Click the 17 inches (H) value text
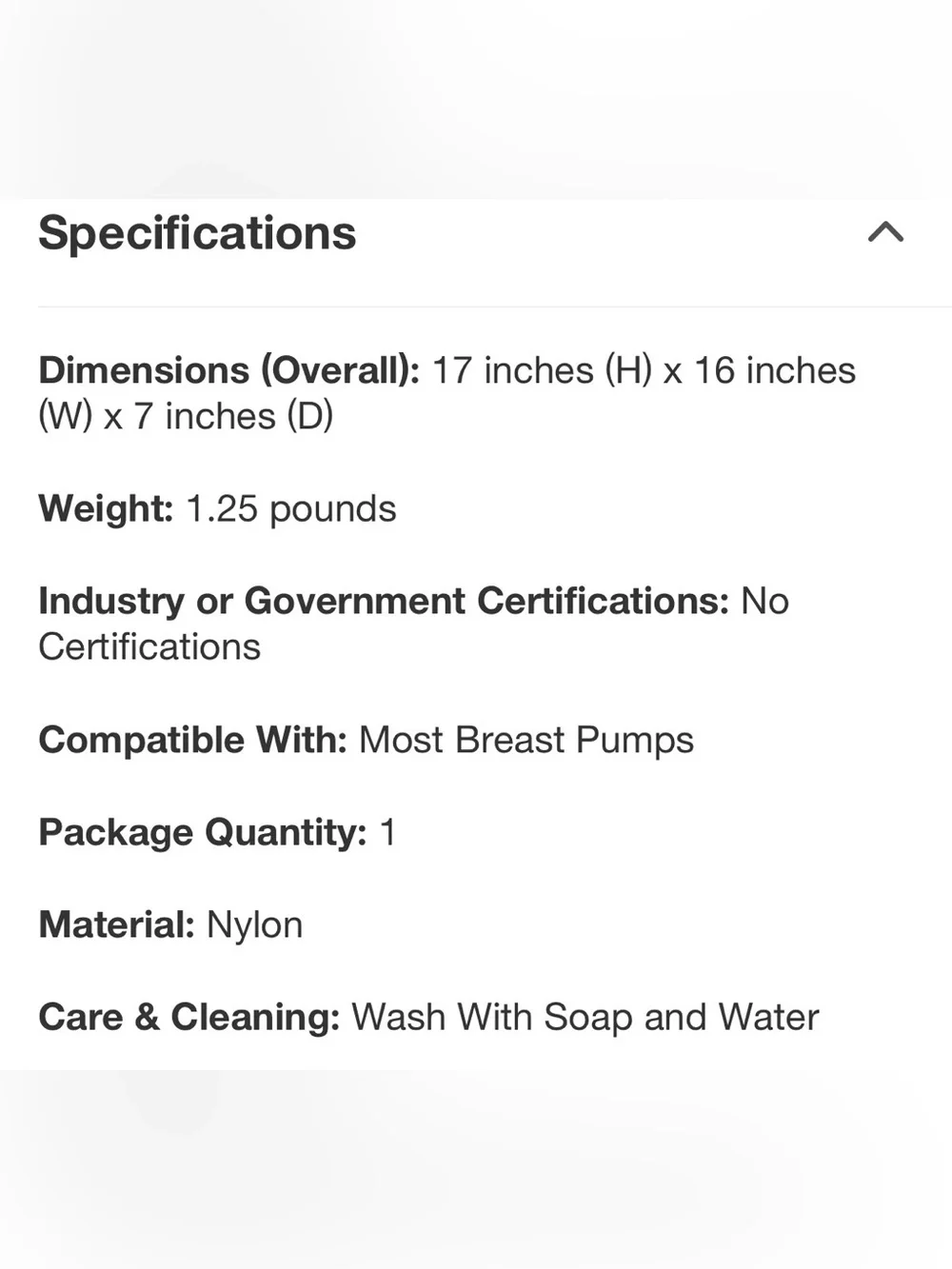Image resolution: width=952 pixels, height=1269 pixels. coord(542,370)
